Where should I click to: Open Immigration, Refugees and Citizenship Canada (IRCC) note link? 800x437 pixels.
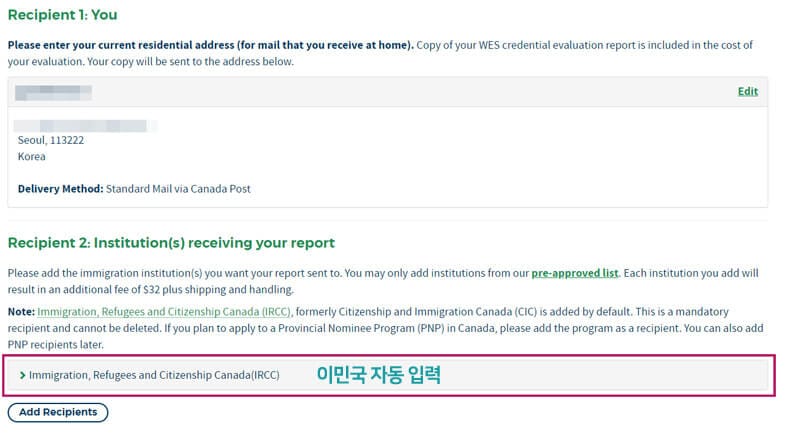(x=164, y=312)
